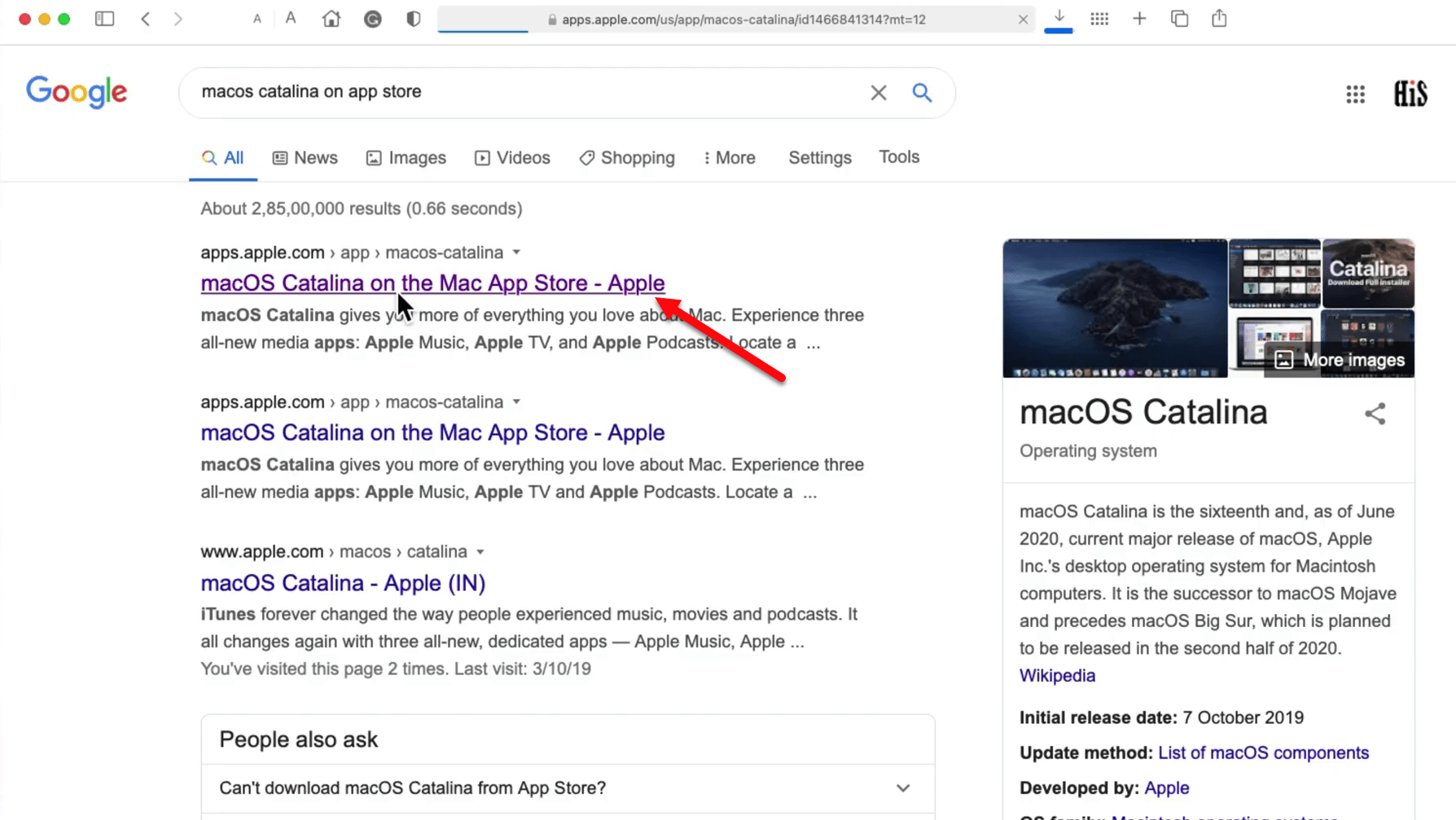The height and width of the screenshot is (820, 1456).
Task: Open the Wikipedia source link
Action: click(x=1057, y=676)
